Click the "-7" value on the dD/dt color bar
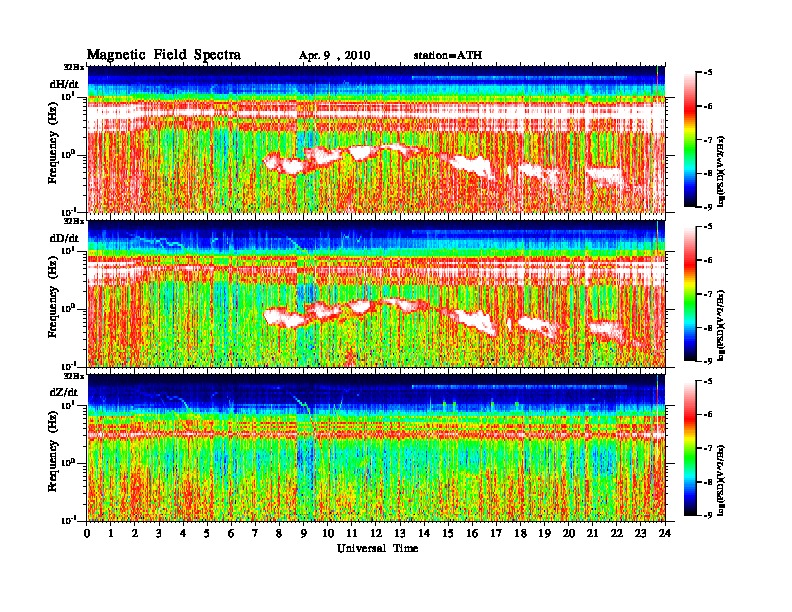The image size is (792, 612). pyautogui.click(x=708, y=294)
